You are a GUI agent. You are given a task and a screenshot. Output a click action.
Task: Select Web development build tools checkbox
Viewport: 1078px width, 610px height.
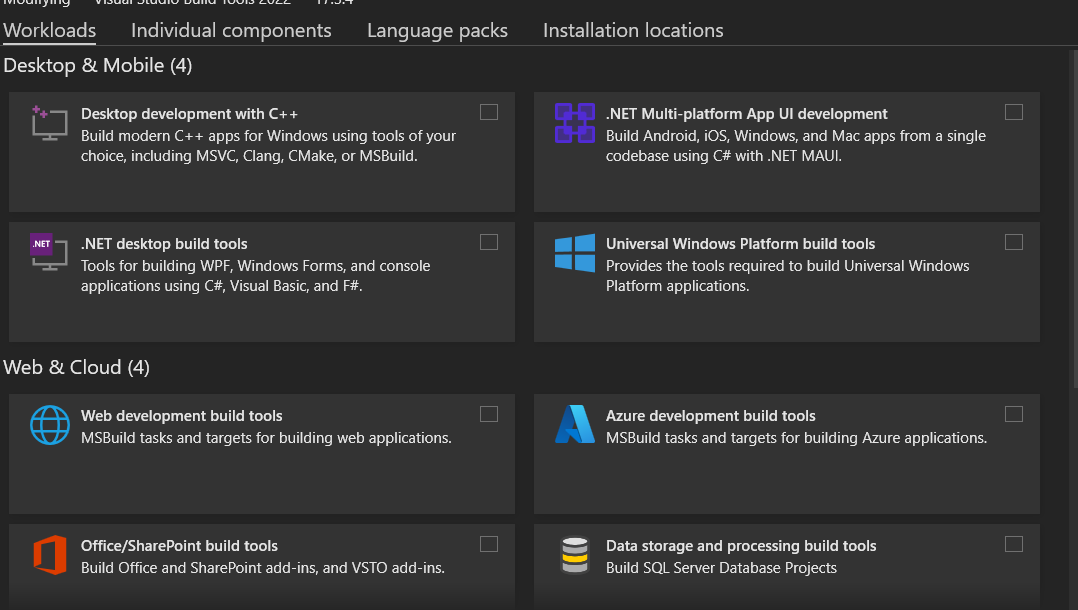[489, 414]
